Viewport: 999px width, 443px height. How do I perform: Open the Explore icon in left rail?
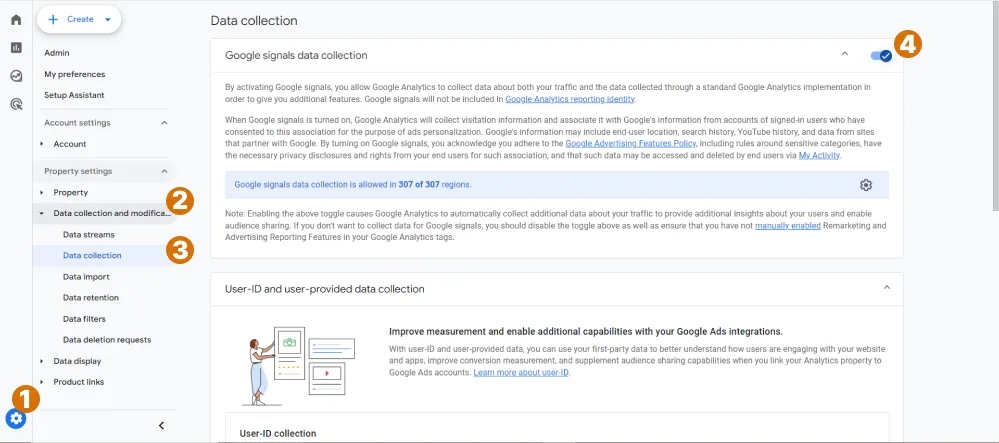point(17,76)
